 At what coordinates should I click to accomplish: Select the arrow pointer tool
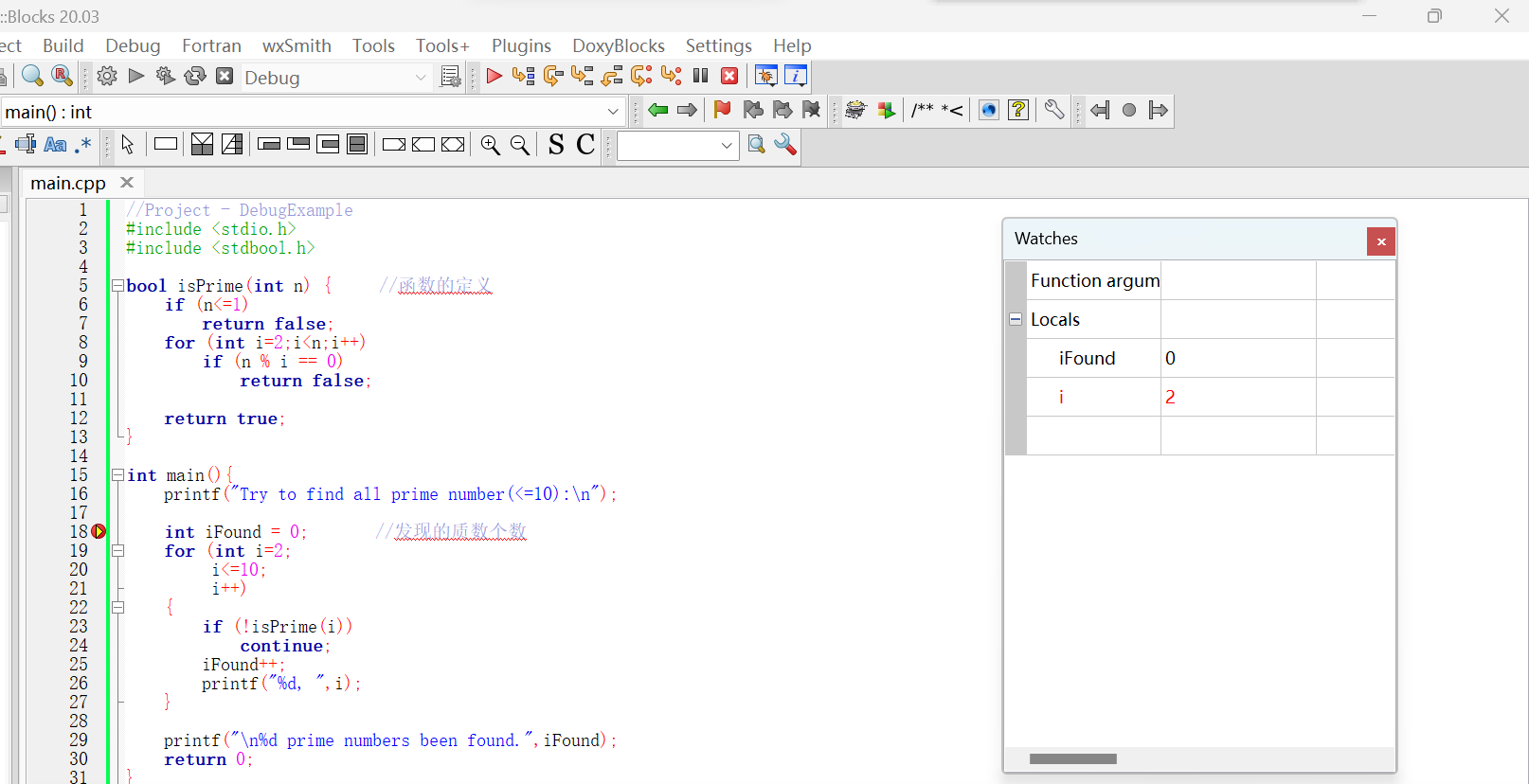[x=128, y=144]
